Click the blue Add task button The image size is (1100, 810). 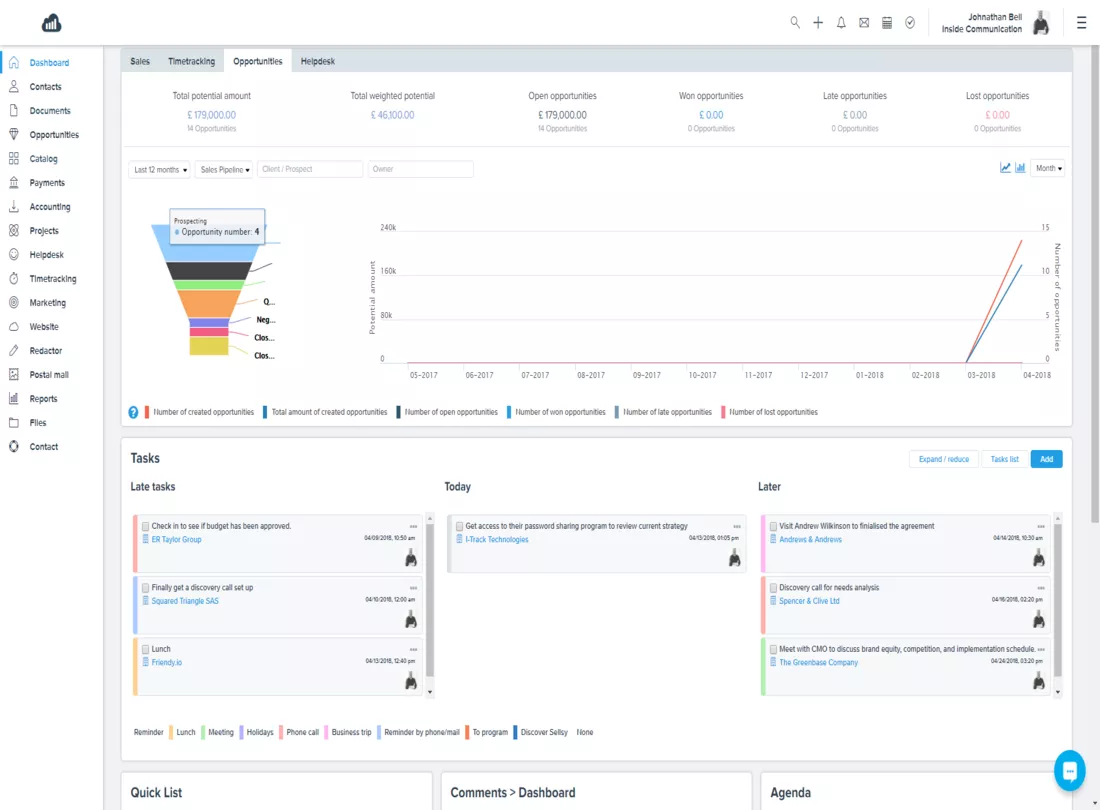coord(1046,459)
